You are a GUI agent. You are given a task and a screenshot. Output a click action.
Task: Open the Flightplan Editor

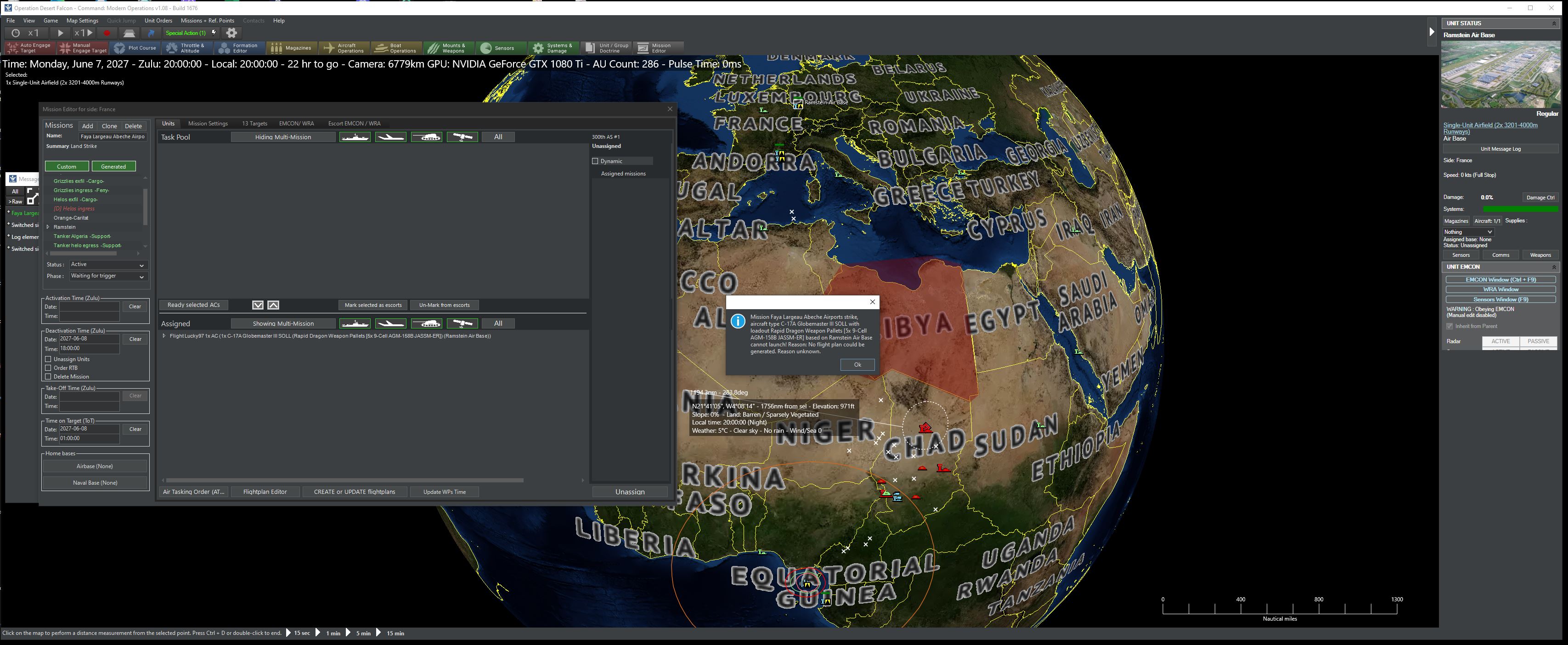tap(265, 492)
